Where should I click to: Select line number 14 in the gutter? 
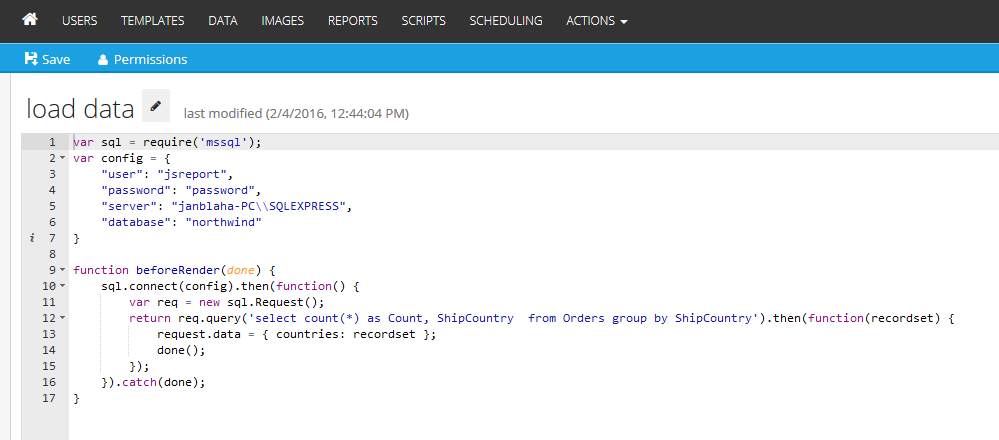point(49,350)
